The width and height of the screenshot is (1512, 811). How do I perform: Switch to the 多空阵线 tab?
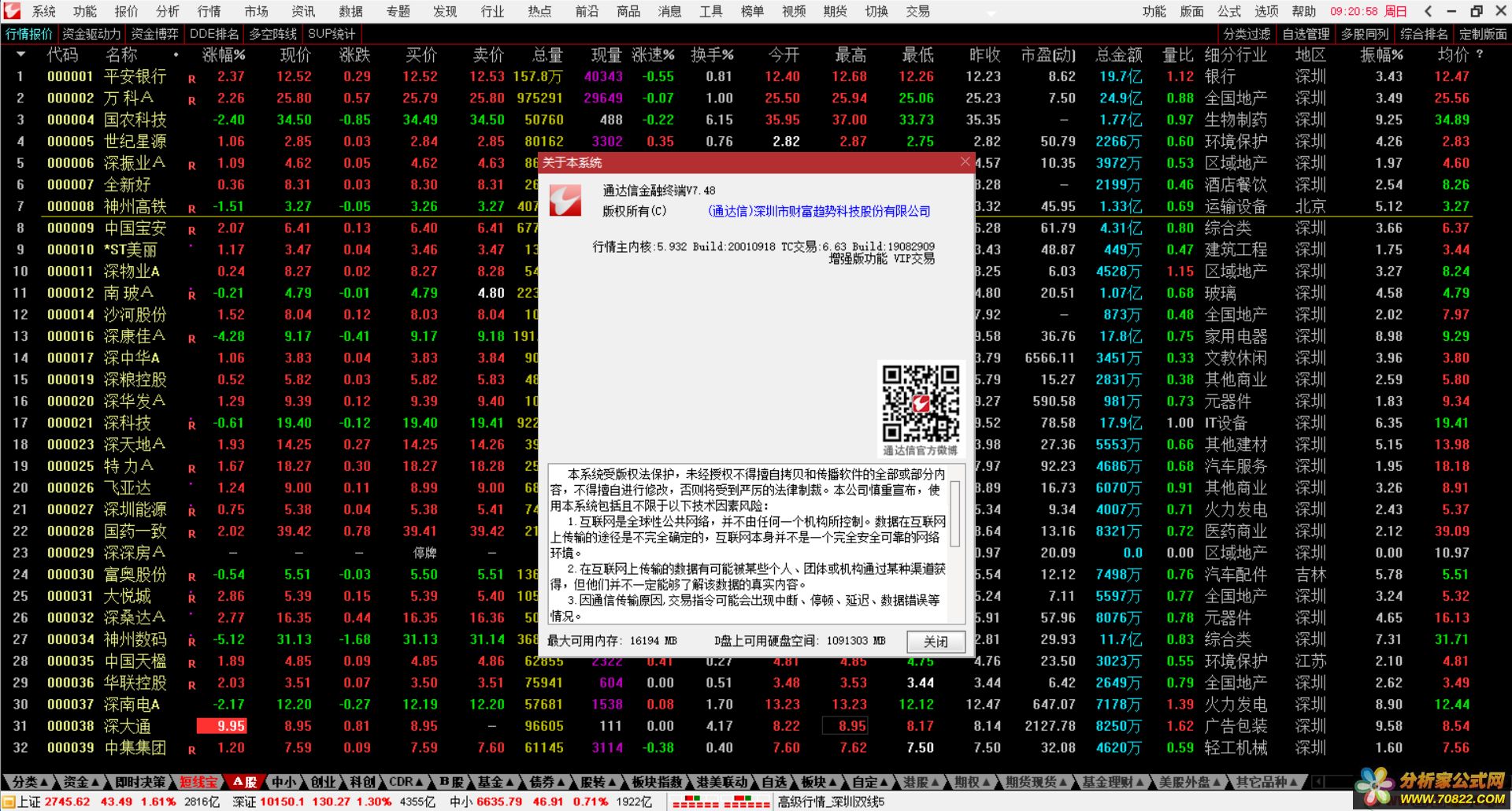tap(273, 34)
